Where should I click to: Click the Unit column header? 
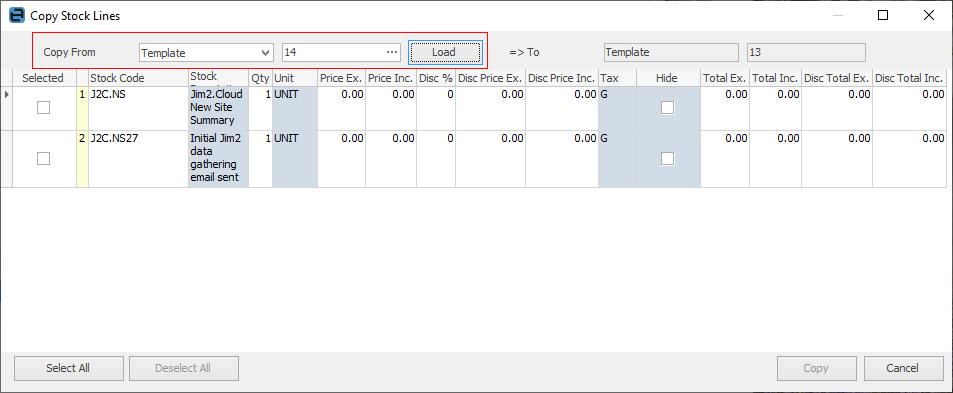(295, 78)
